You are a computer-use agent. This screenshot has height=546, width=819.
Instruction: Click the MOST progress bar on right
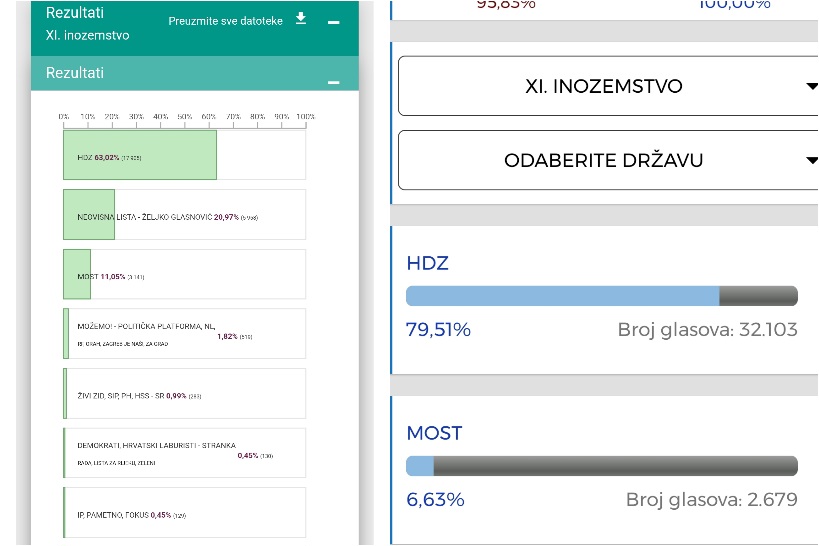click(601, 466)
